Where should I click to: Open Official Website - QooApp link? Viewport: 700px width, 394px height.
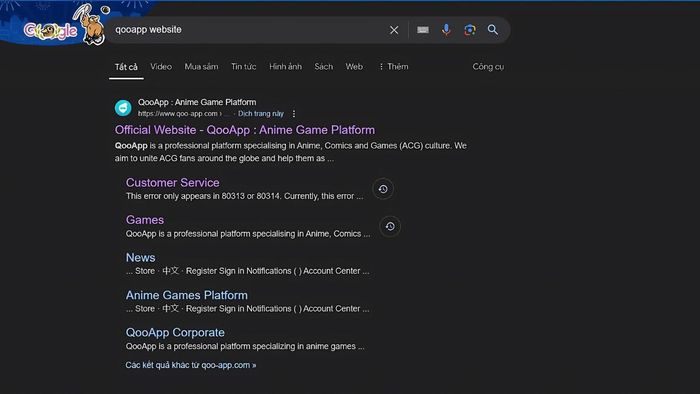[x=245, y=130]
